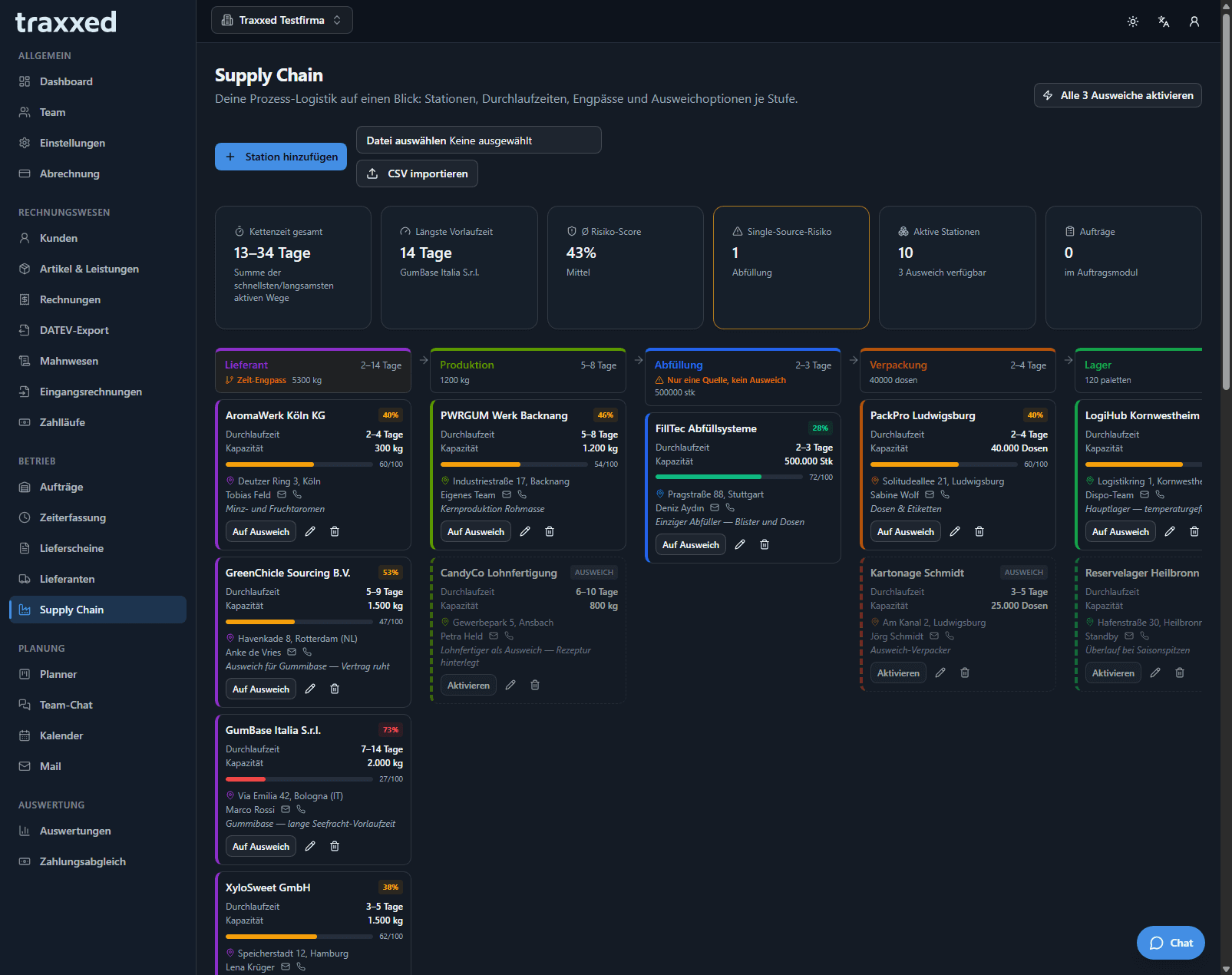The width and height of the screenshot is (1232, 975).
Task: Open the Traxxed Testfirma company switcher
Action: (x=282, y=20)
